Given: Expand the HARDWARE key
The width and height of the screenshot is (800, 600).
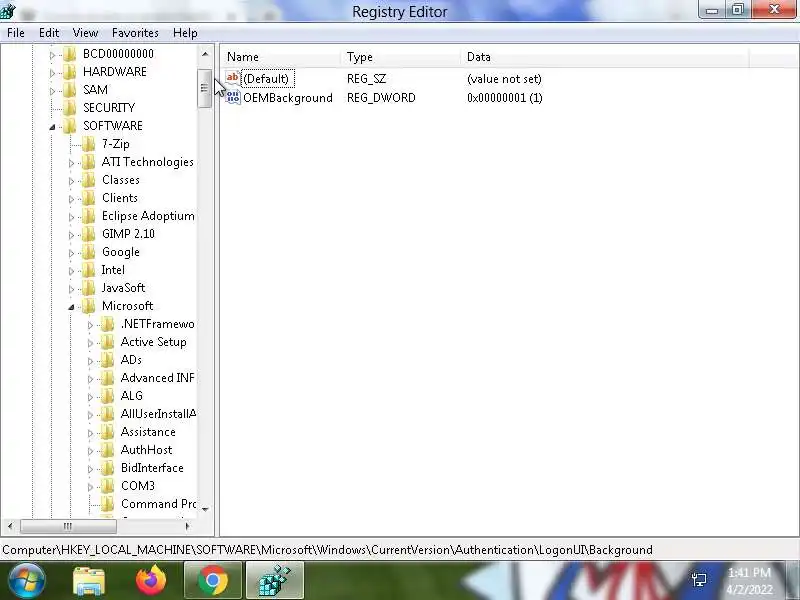Looking at the screenshot, I should pyautogui.click(x=52, y=73).
